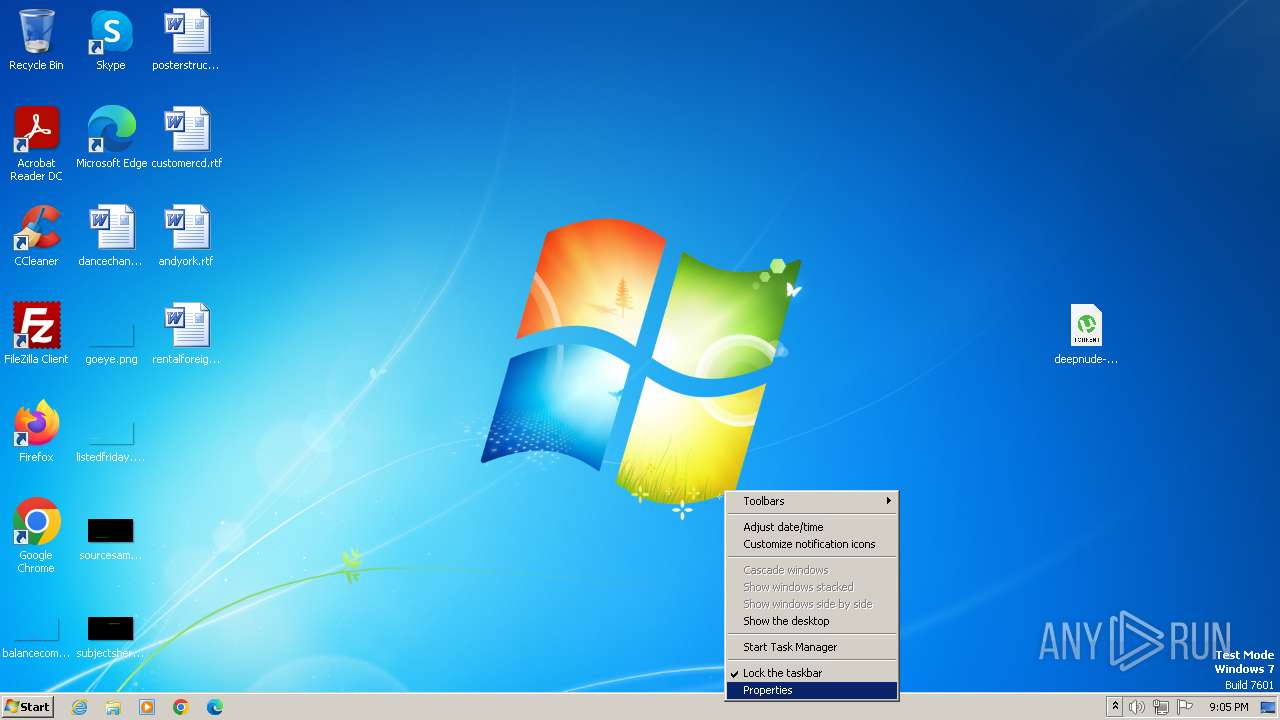
Task: Select the Skype desktop shortcut
Action: pos(111,40)
